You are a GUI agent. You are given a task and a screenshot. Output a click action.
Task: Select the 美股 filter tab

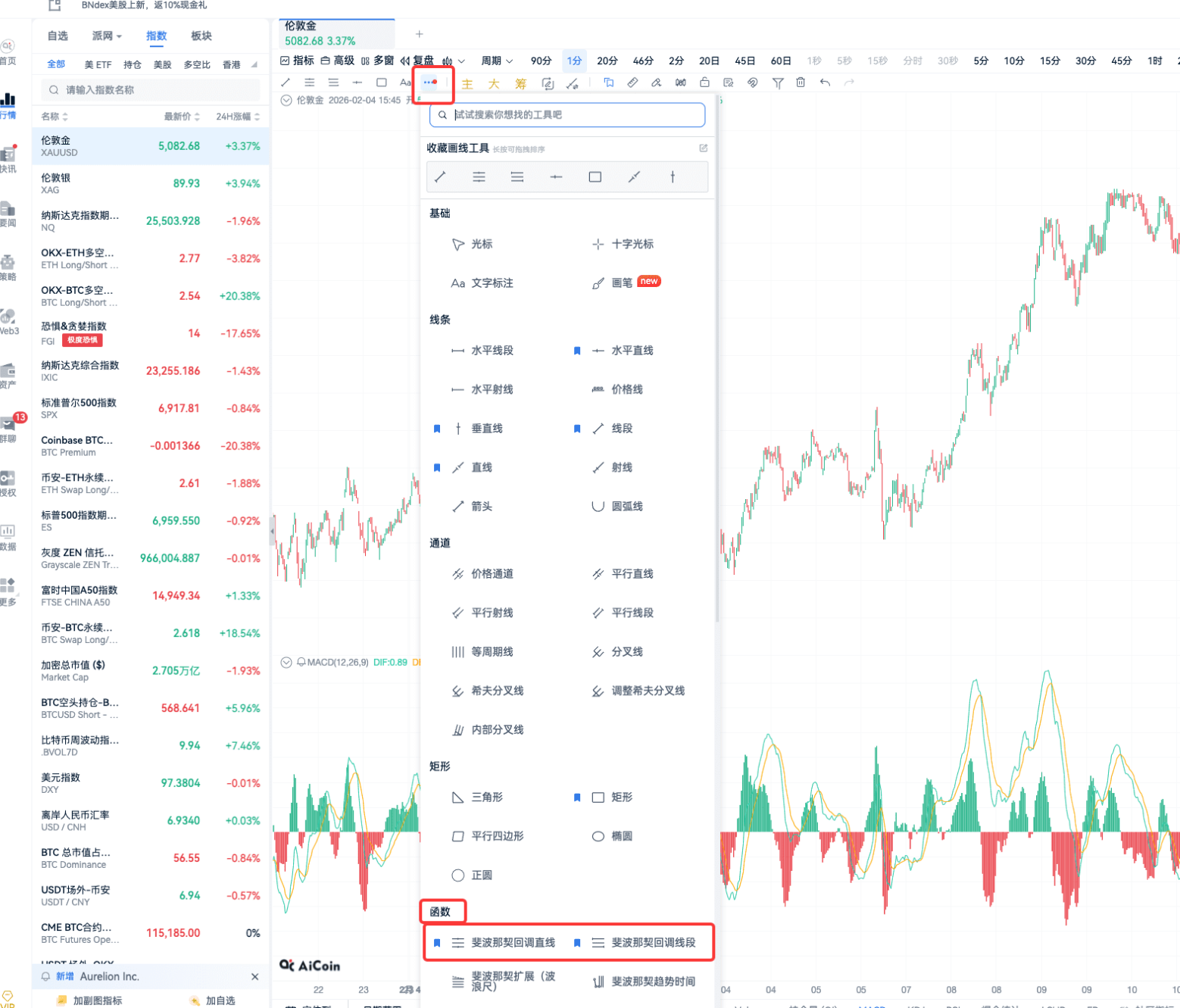click(162, 64)
